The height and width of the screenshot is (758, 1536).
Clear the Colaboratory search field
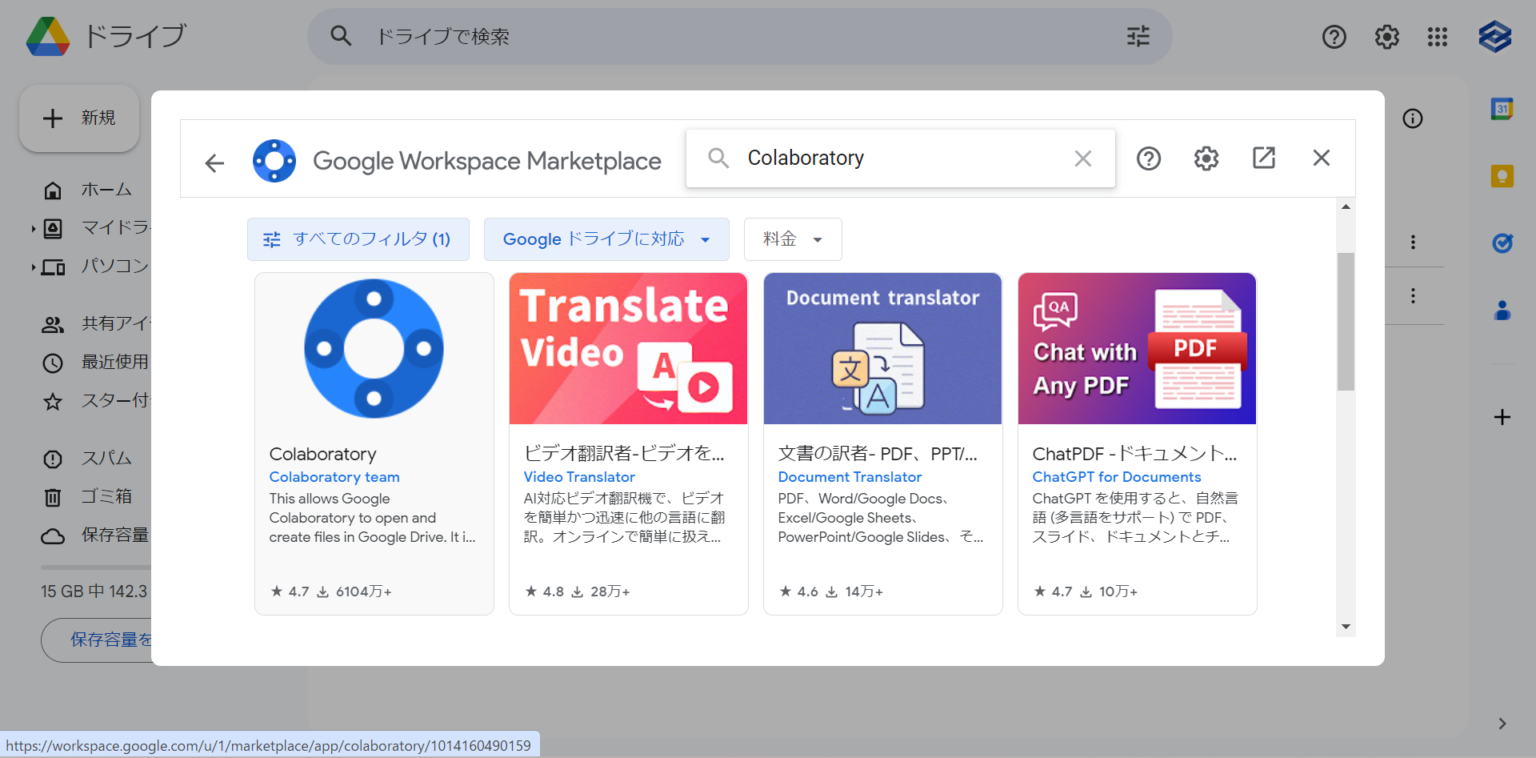[x=1083, y=158]
